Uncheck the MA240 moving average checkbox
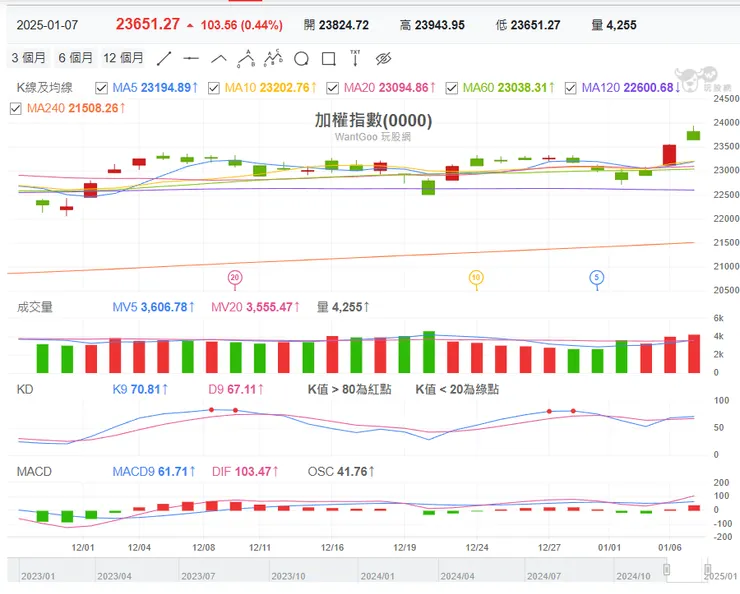This screenshot has height=594, width=740. pos(16,109)
